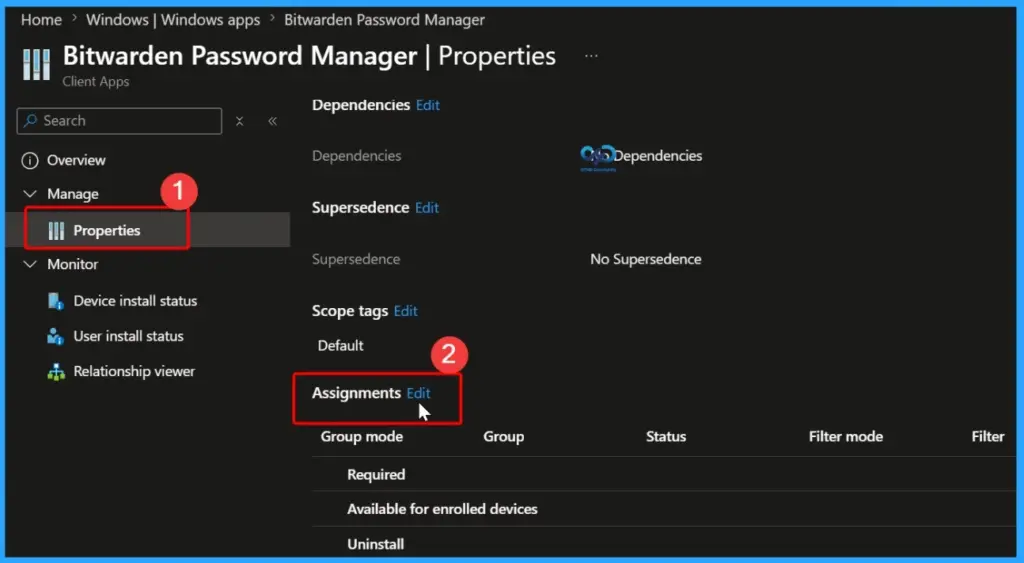The width and height of the screenshot is (1024, 563).
Task: Clear the search box with the X icon
Action: pos(240,121)
